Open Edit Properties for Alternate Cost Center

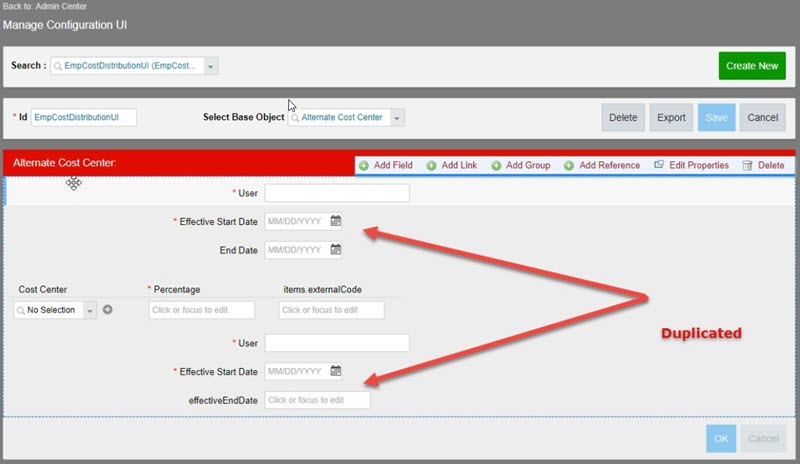tap(691, 165)
